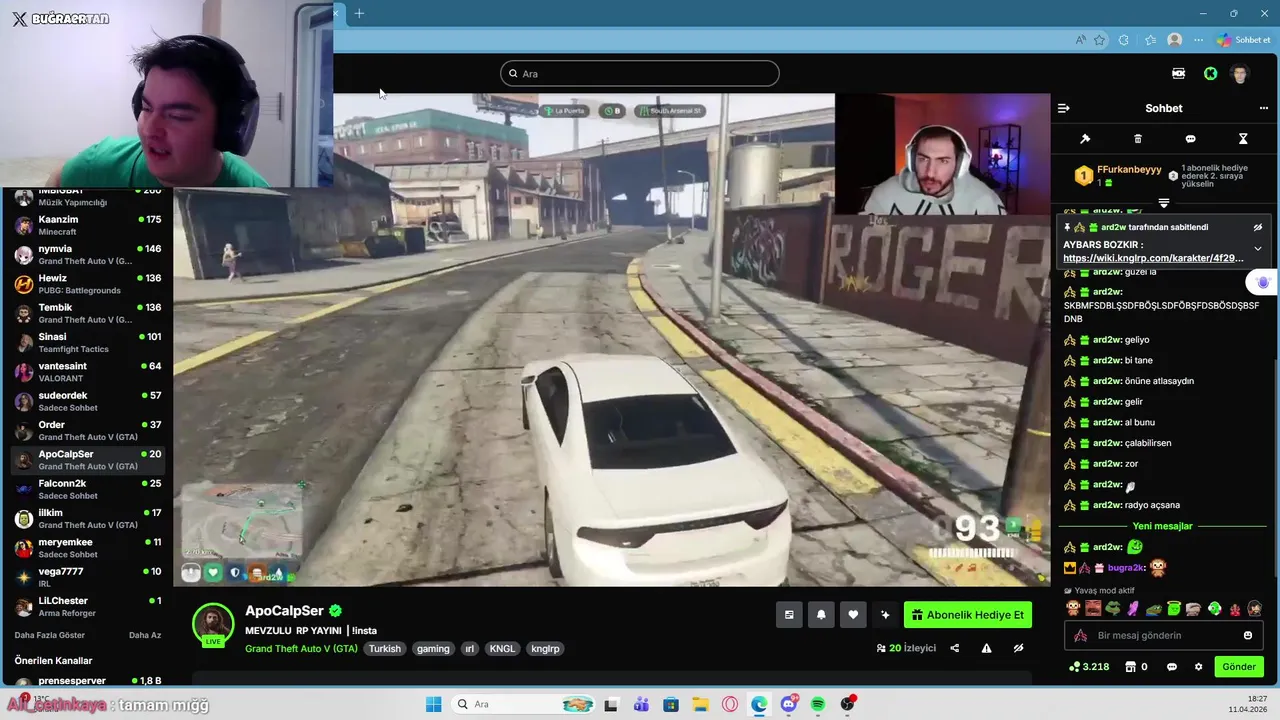
Task: Open Hewiz channel in sidebar
Action: tap(86, 284)
